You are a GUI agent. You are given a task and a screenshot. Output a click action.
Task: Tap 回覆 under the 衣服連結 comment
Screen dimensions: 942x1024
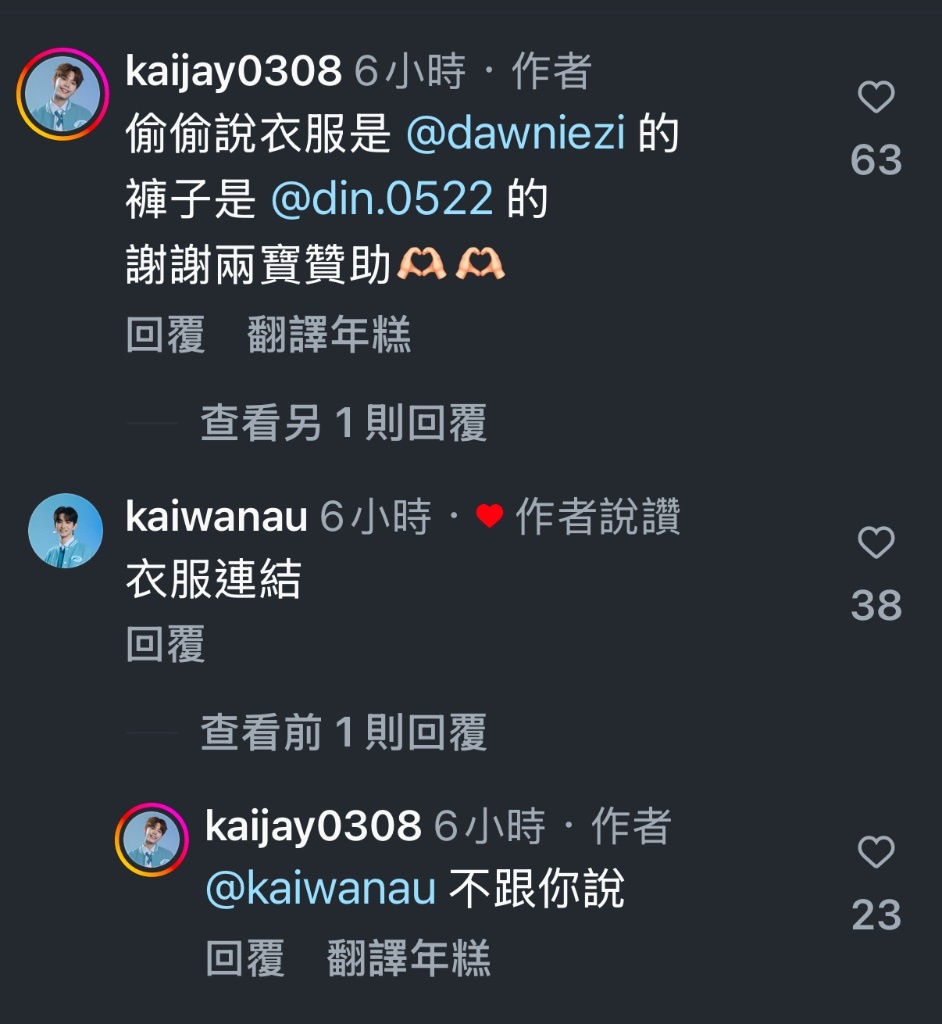click(166, 644)
